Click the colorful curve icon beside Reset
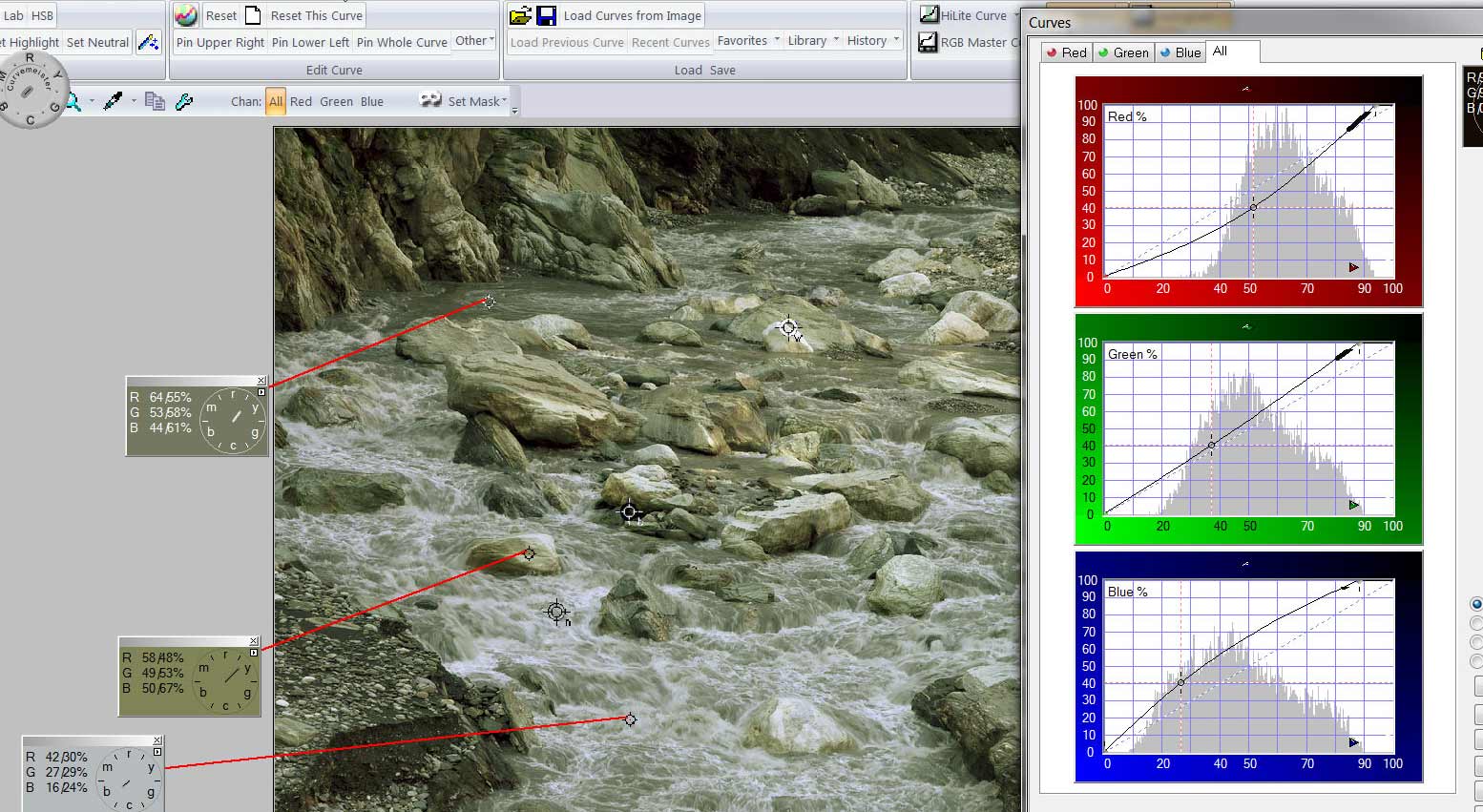Screen dimensions: 1483x812 pos(186,15)
